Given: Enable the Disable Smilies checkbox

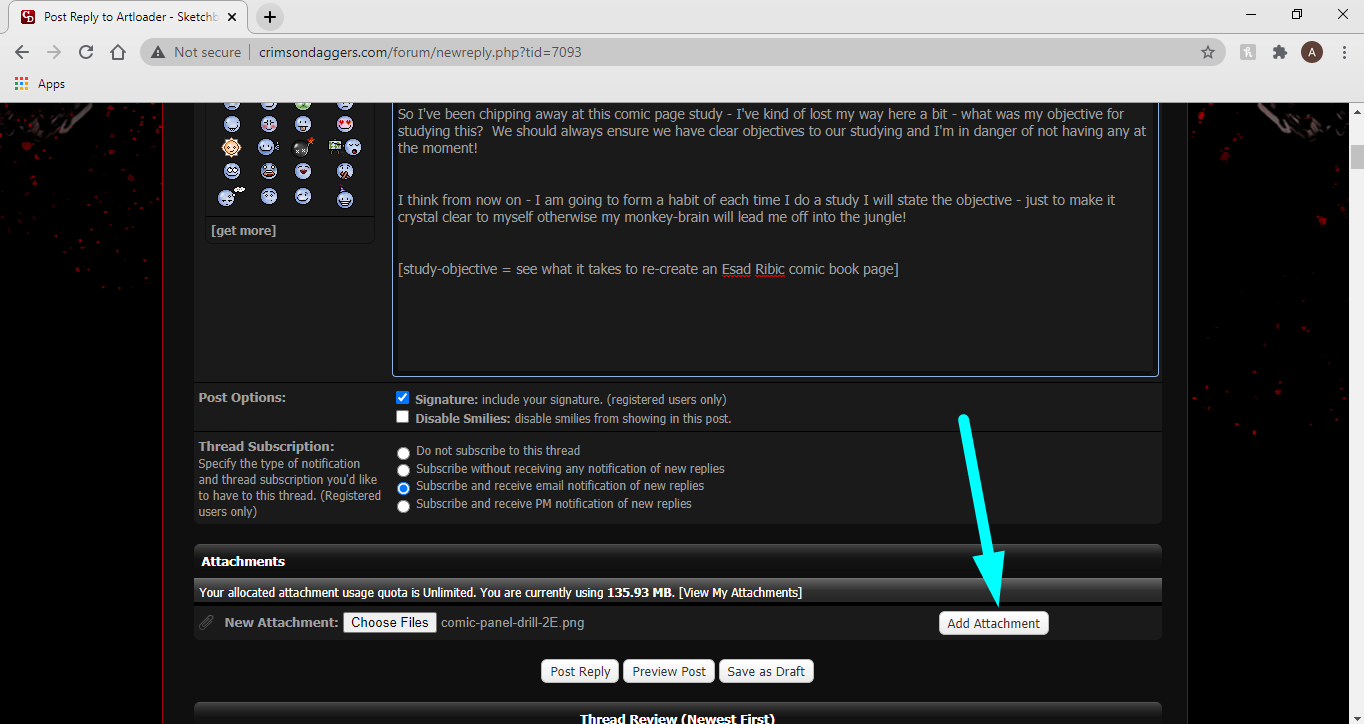Looking at the screenshot, I should coord(403,417).
